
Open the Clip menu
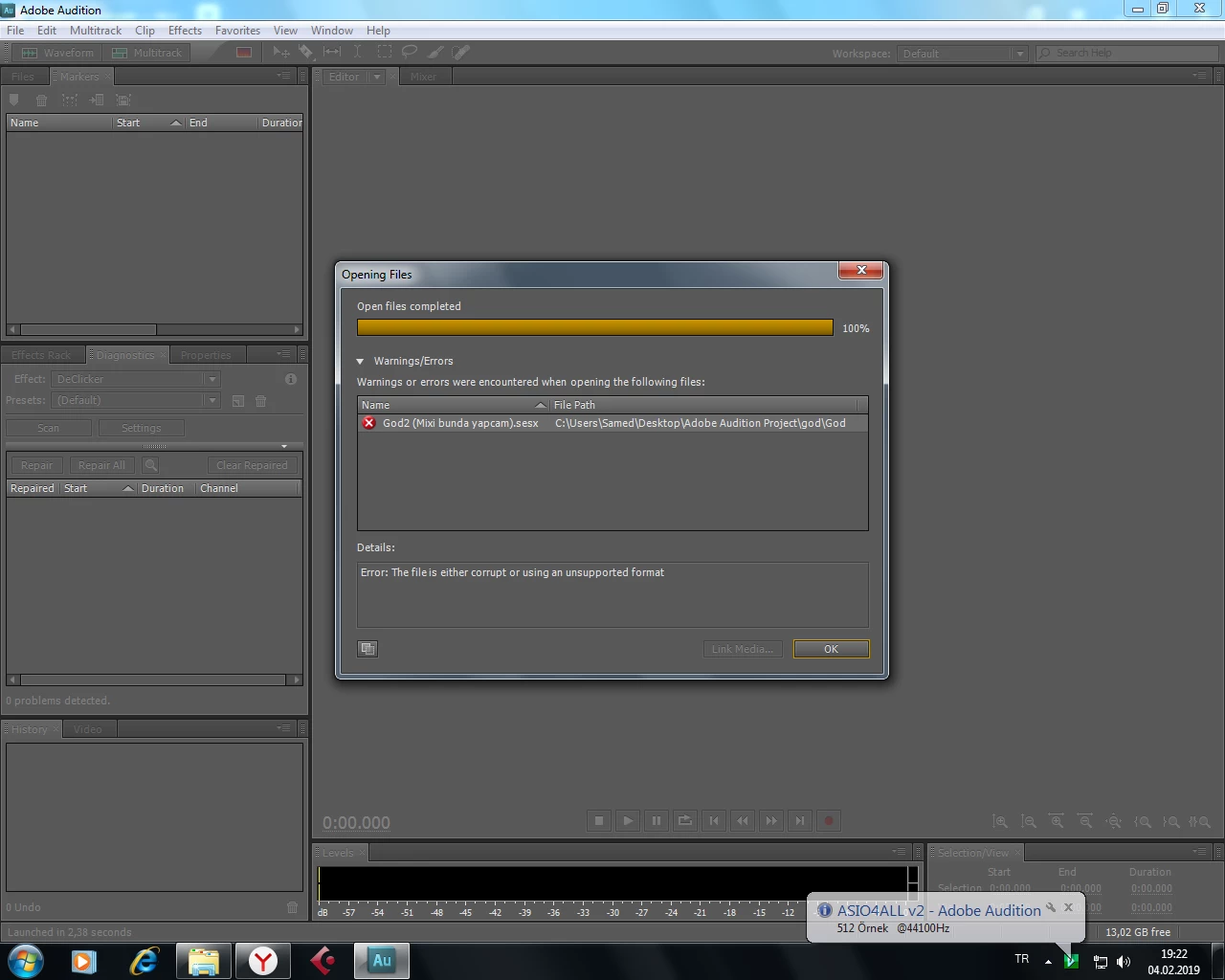click(x=145, y=31)
